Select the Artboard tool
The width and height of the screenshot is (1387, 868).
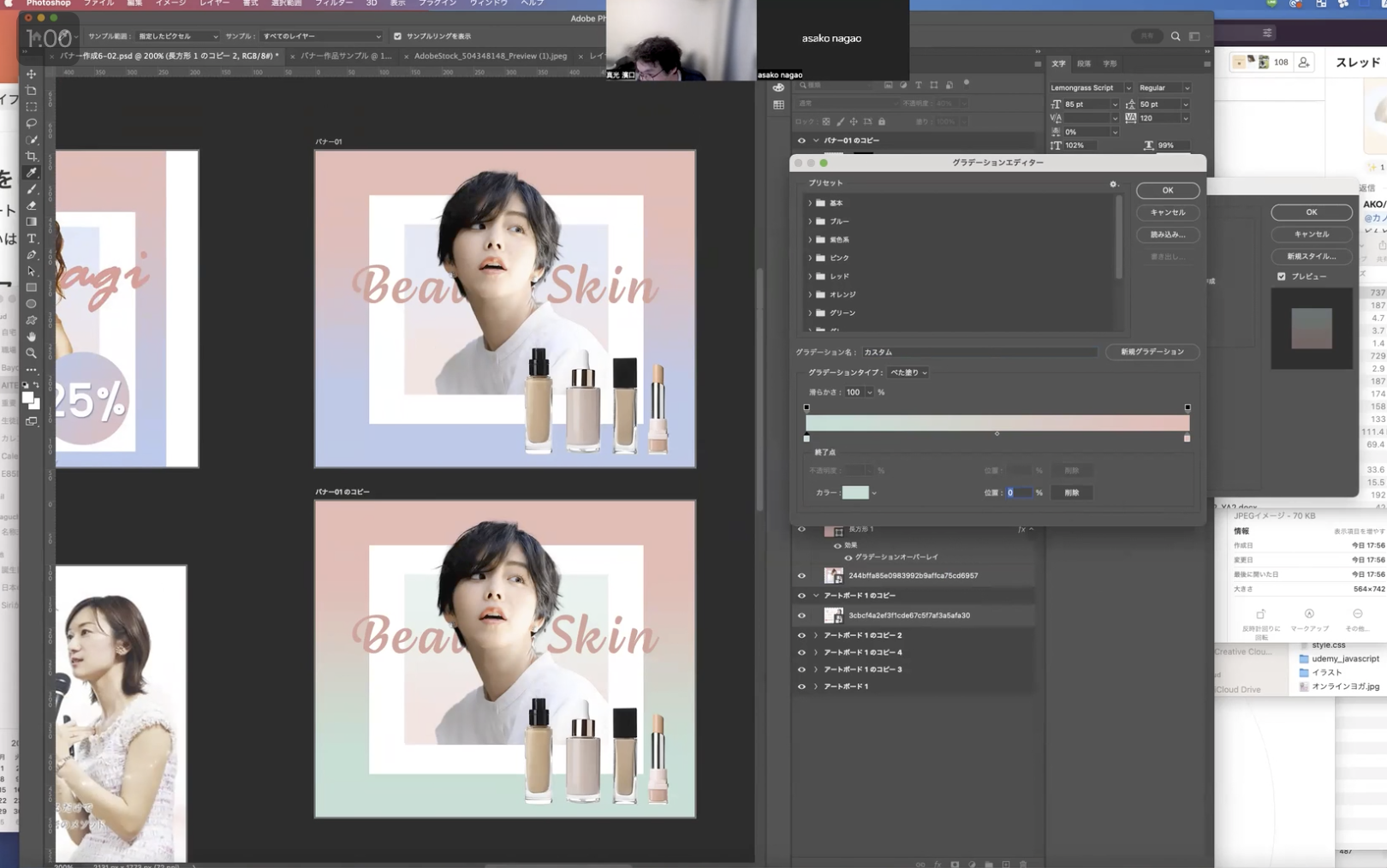point(32,91)
